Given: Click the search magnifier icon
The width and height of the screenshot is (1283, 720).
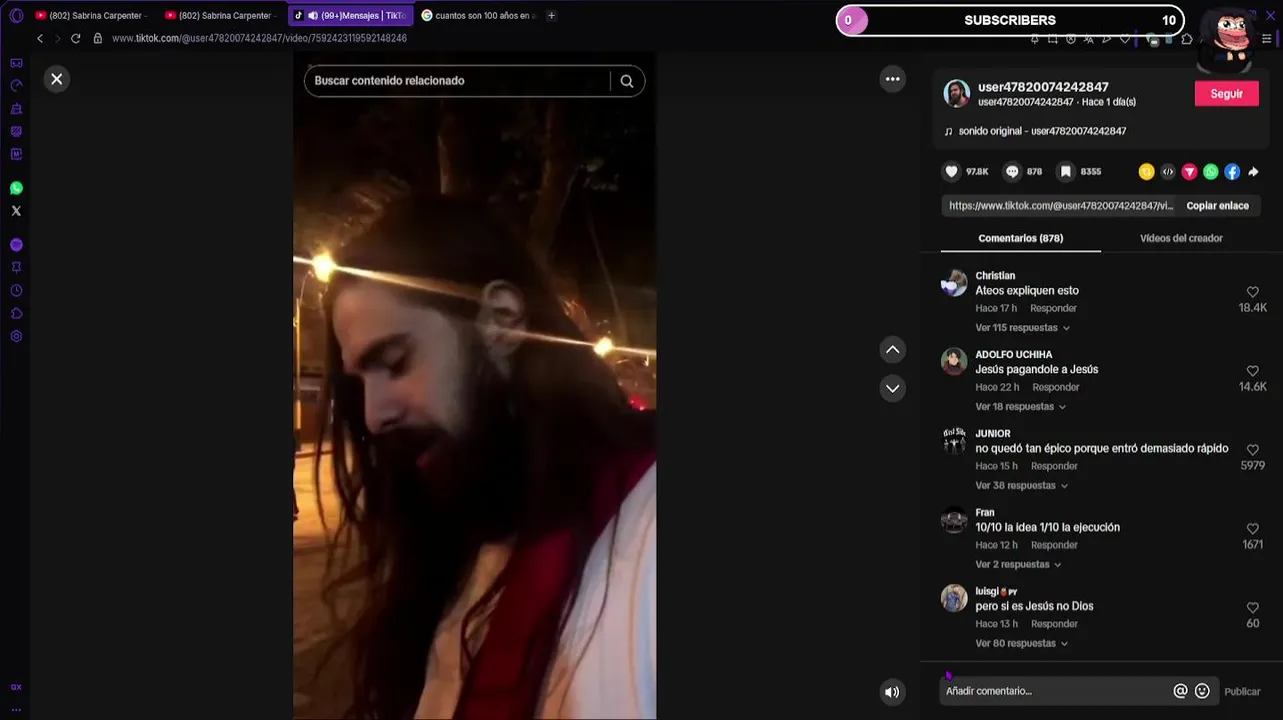Looking at the screenshot, I should [627, 81].
